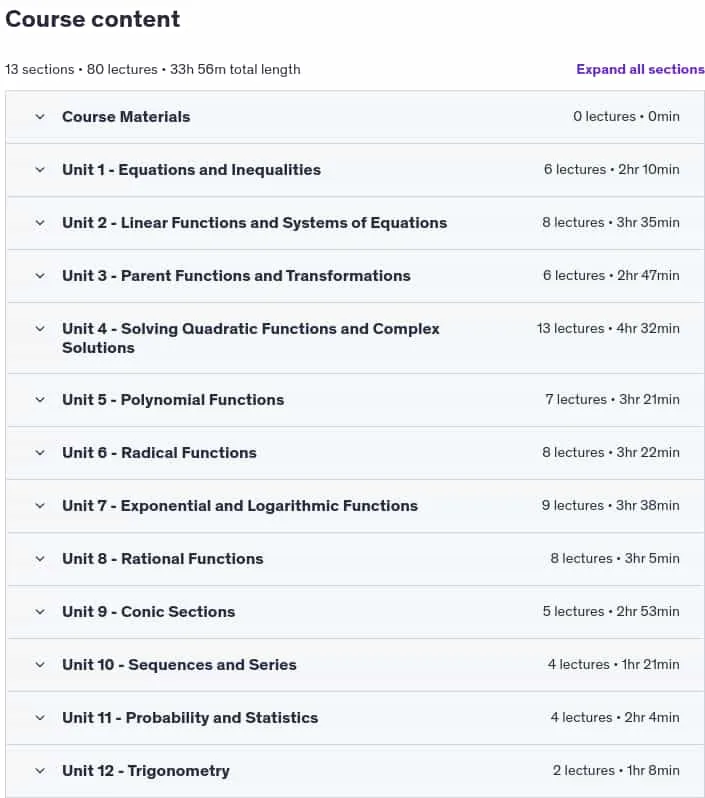Open Unit 11 - Probability and Statistics

pyautogui.click(x=355, y=718)
